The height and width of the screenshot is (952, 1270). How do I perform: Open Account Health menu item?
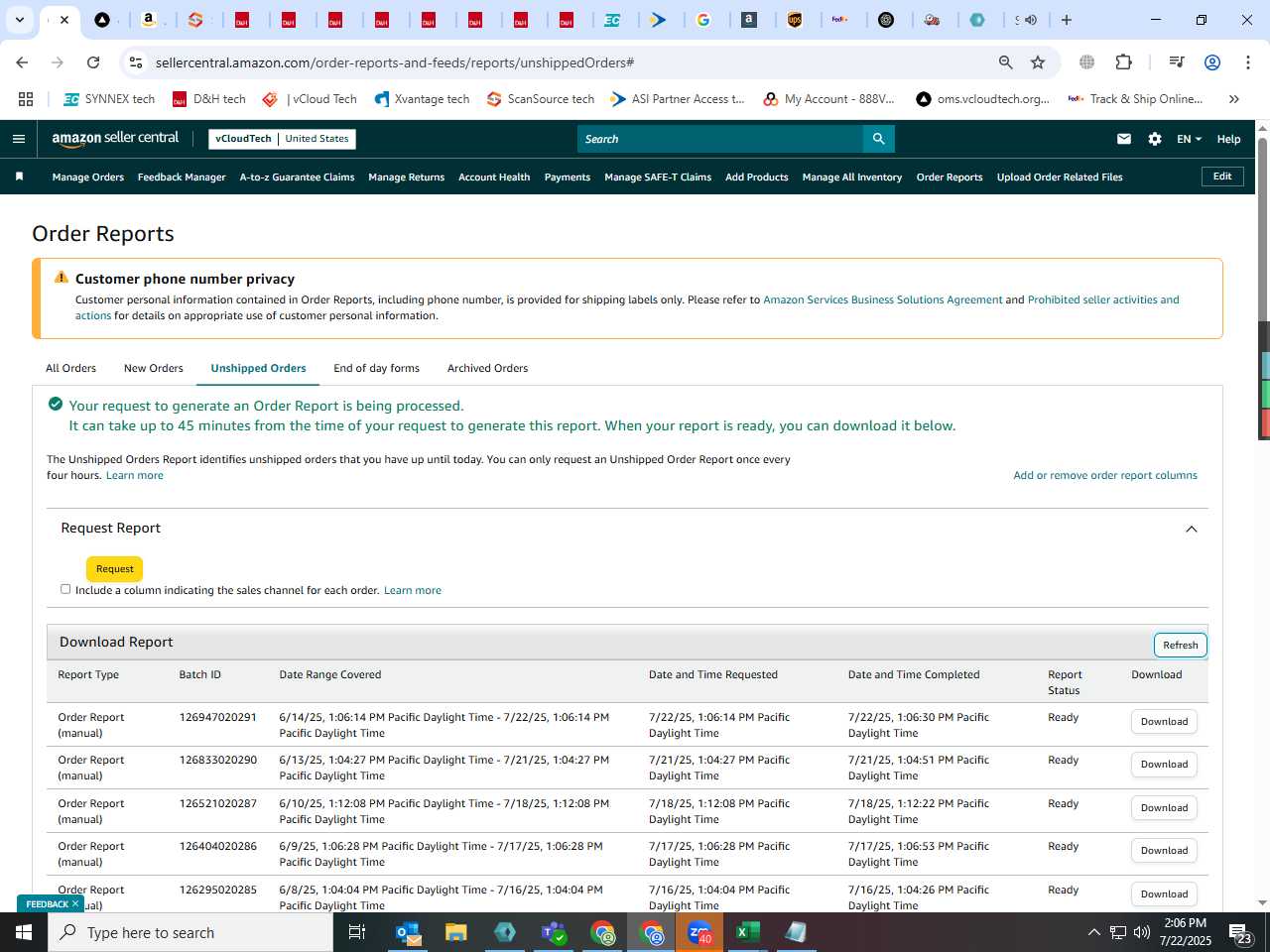(x=494, y=178)
